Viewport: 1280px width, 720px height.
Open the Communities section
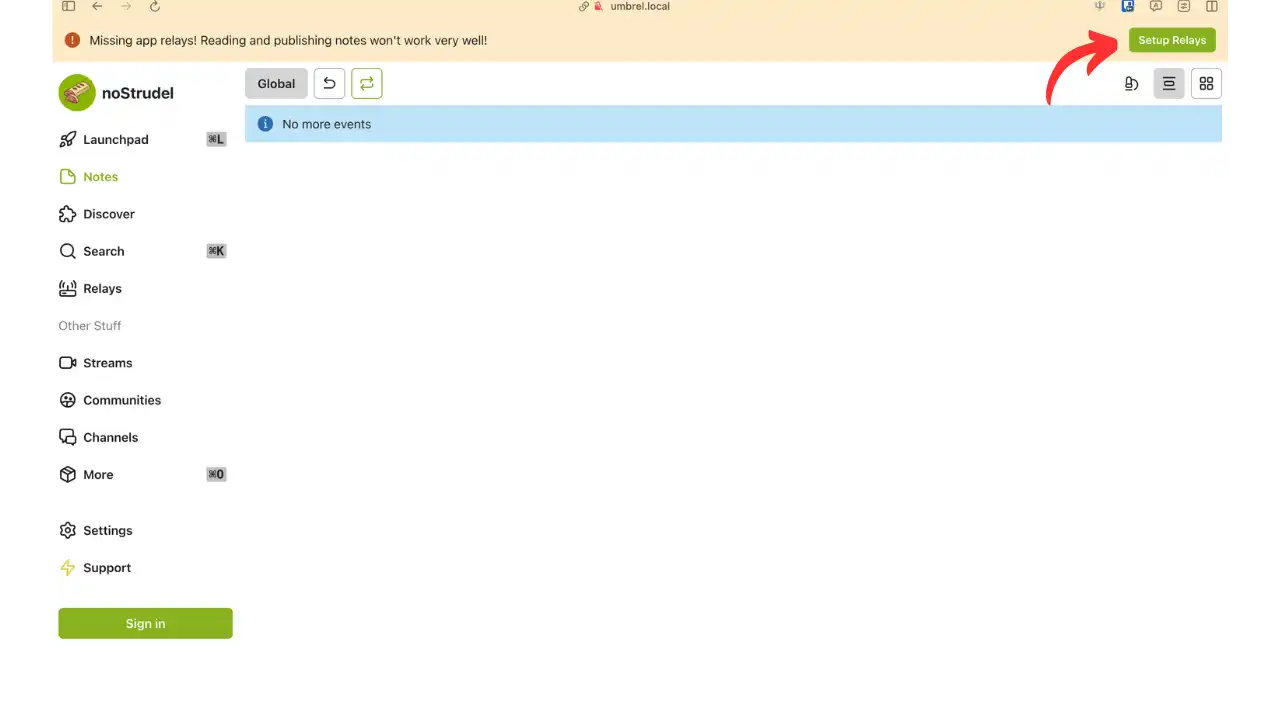click(121, 400)
